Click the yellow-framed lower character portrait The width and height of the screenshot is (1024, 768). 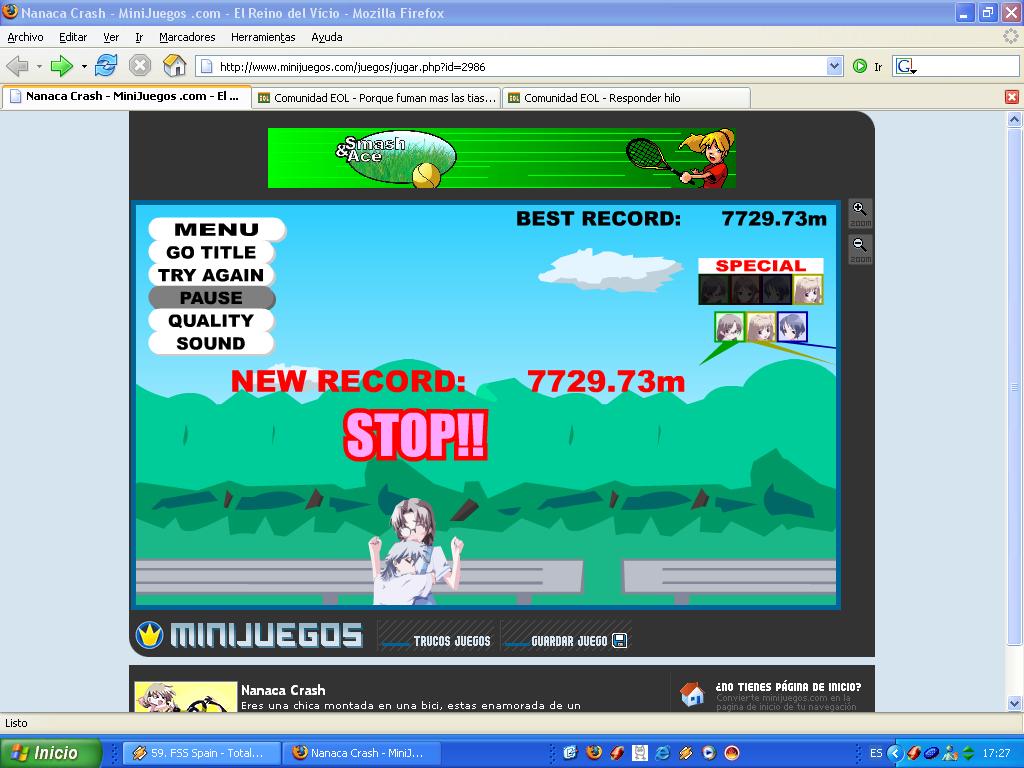pyautogui.click(x=761, y=327)
